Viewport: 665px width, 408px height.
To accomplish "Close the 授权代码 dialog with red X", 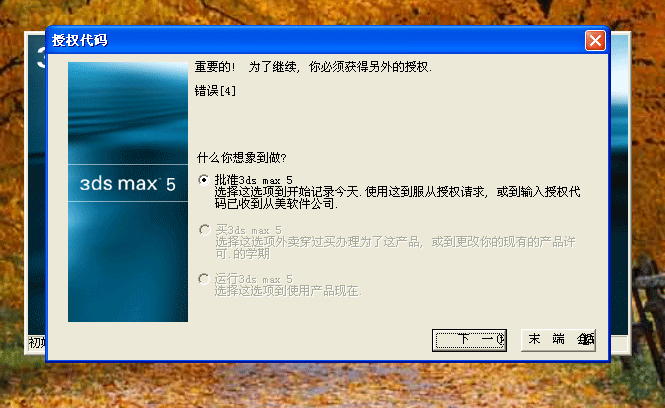I will pos(595,41).
